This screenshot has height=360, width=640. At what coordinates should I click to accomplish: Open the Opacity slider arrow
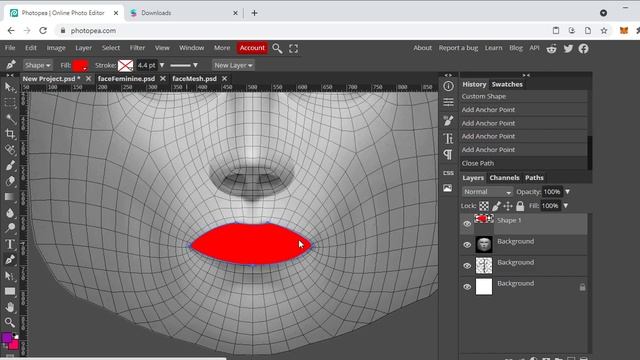[567, 192]
